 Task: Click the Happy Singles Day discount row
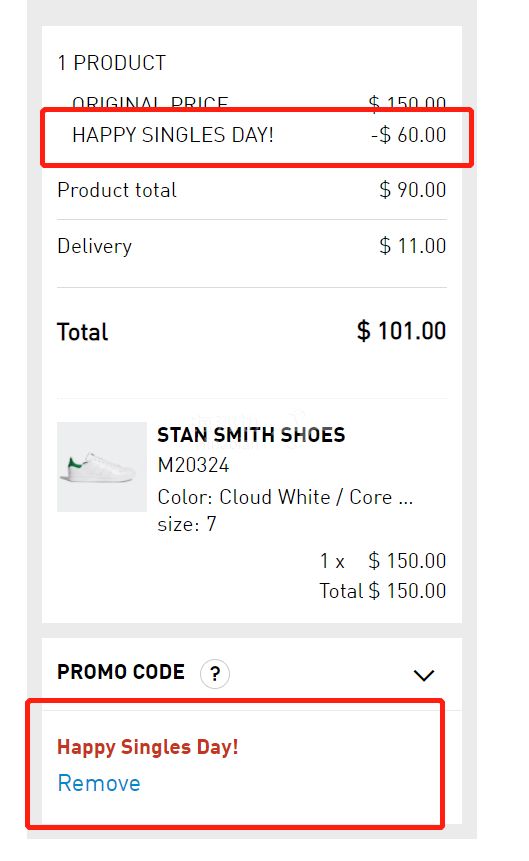coord(259,135)
